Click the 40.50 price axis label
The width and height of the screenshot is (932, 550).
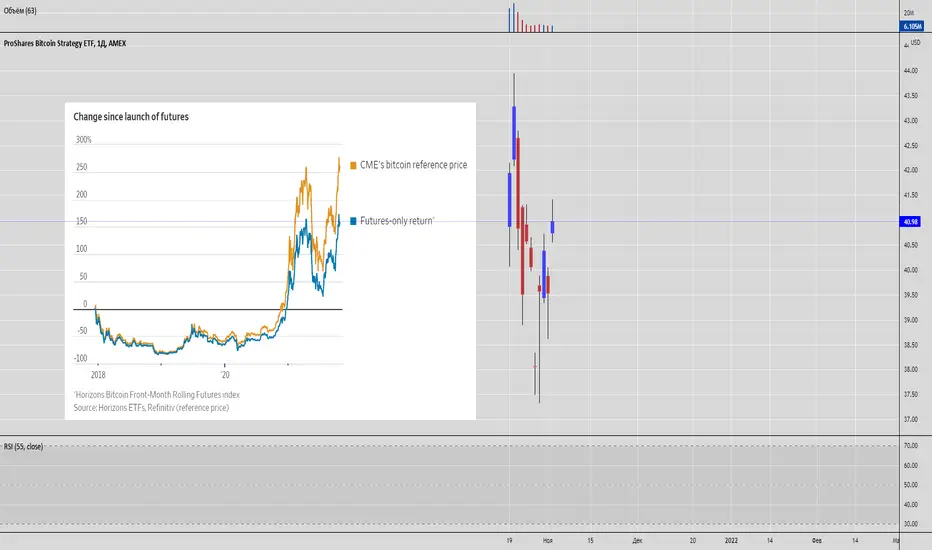[x=911, y=245]
